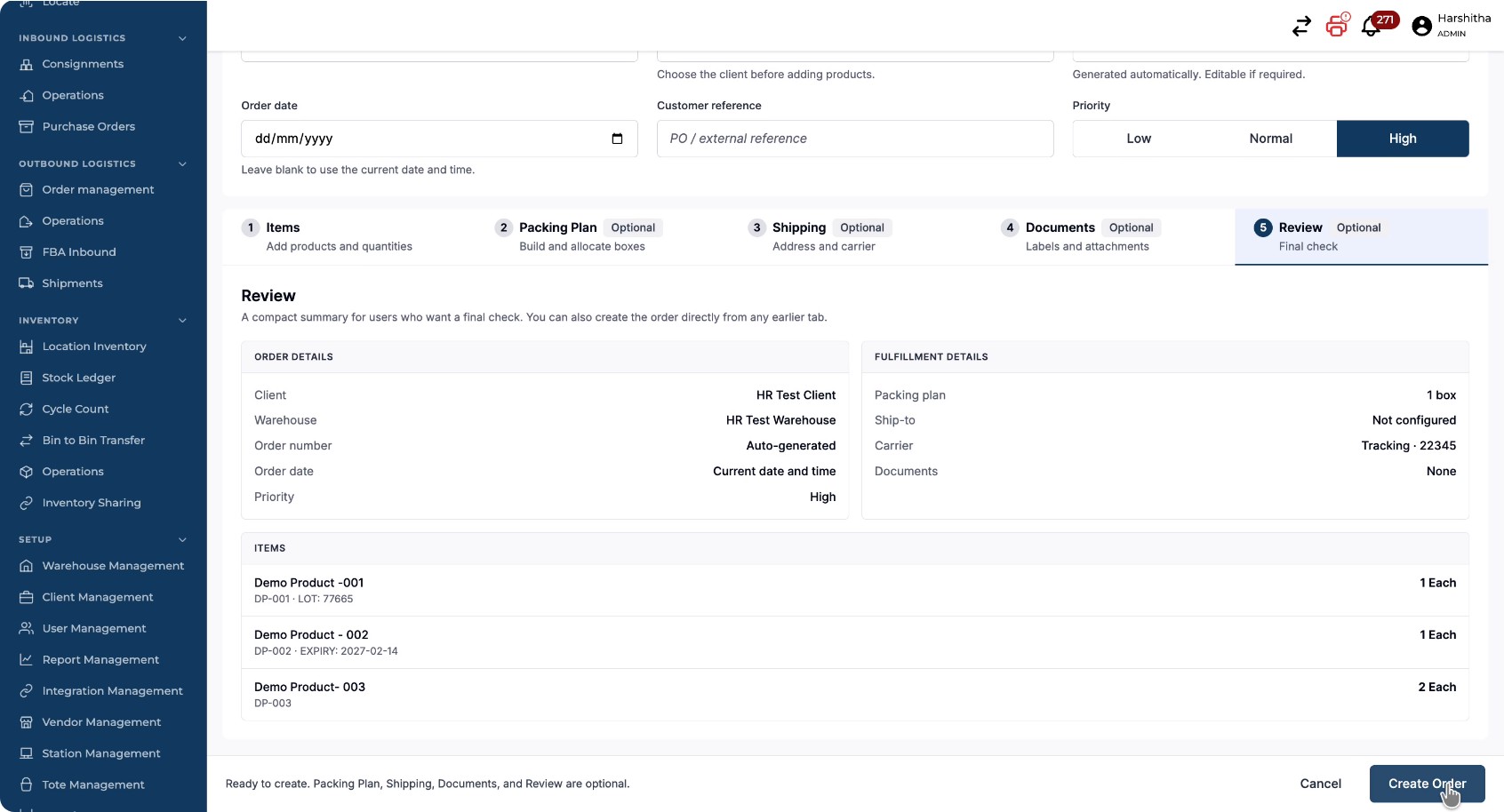
Task: Select the Stock Ledger icon
Action: pos(27,378)
